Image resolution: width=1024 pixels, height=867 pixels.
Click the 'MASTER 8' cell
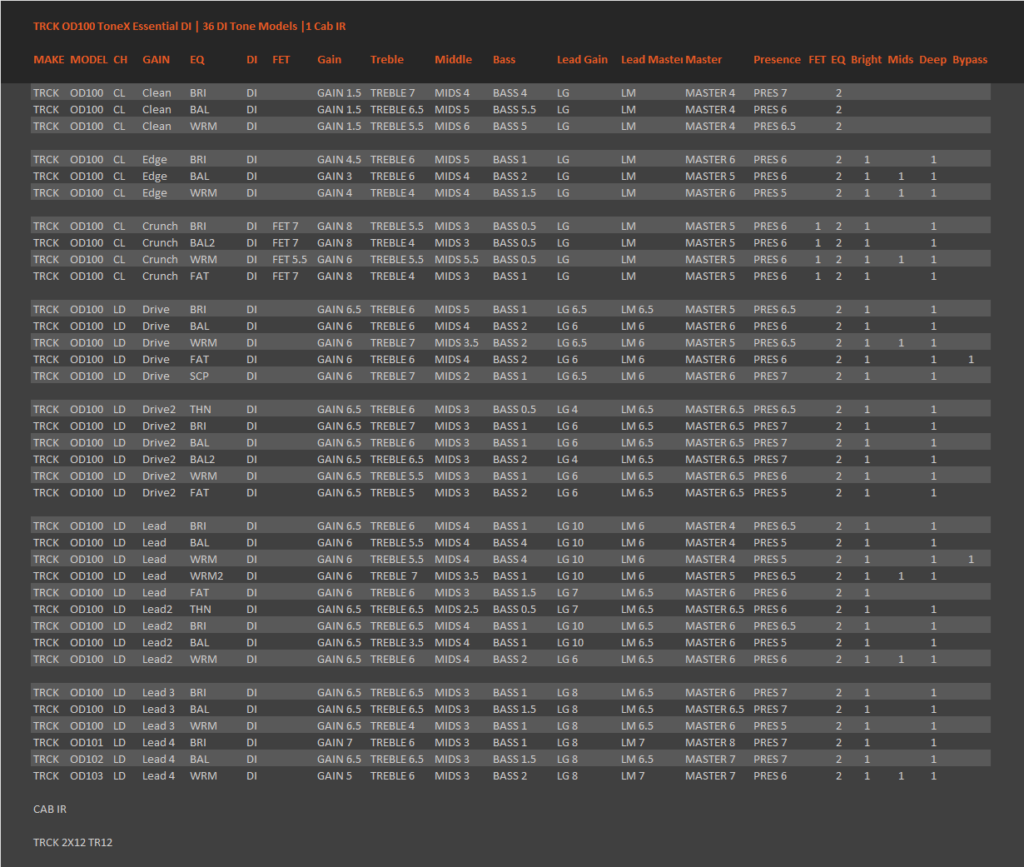(x=710, y=742)
